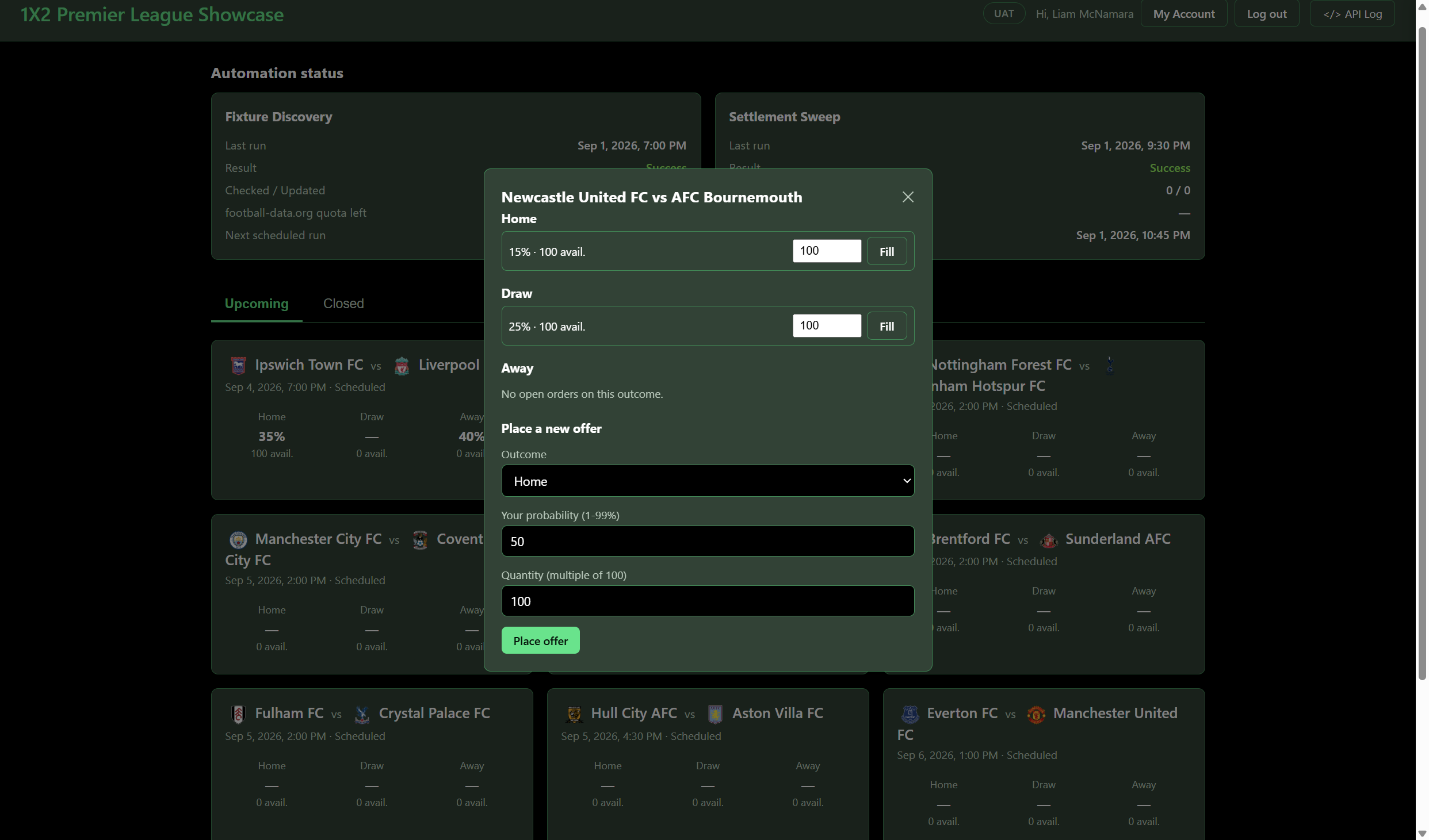This screenshot has height=840, width=1429.
Task: Click the Liverpool crest icon
Action: [402, 366]
